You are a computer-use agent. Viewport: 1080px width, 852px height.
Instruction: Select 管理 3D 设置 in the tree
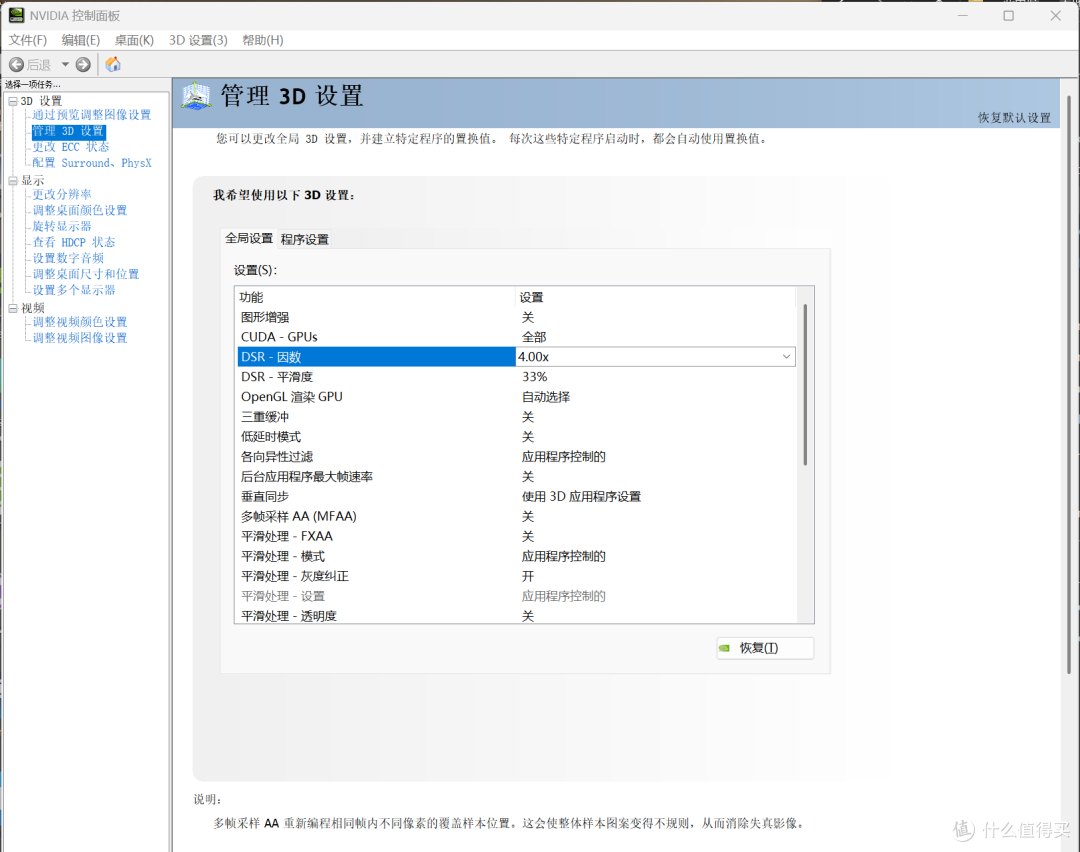[x=68, y=131]
